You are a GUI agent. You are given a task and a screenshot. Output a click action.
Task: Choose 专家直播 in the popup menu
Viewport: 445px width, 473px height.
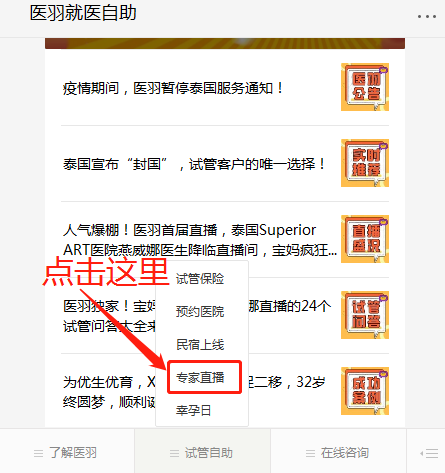click(x=200, y=377)
